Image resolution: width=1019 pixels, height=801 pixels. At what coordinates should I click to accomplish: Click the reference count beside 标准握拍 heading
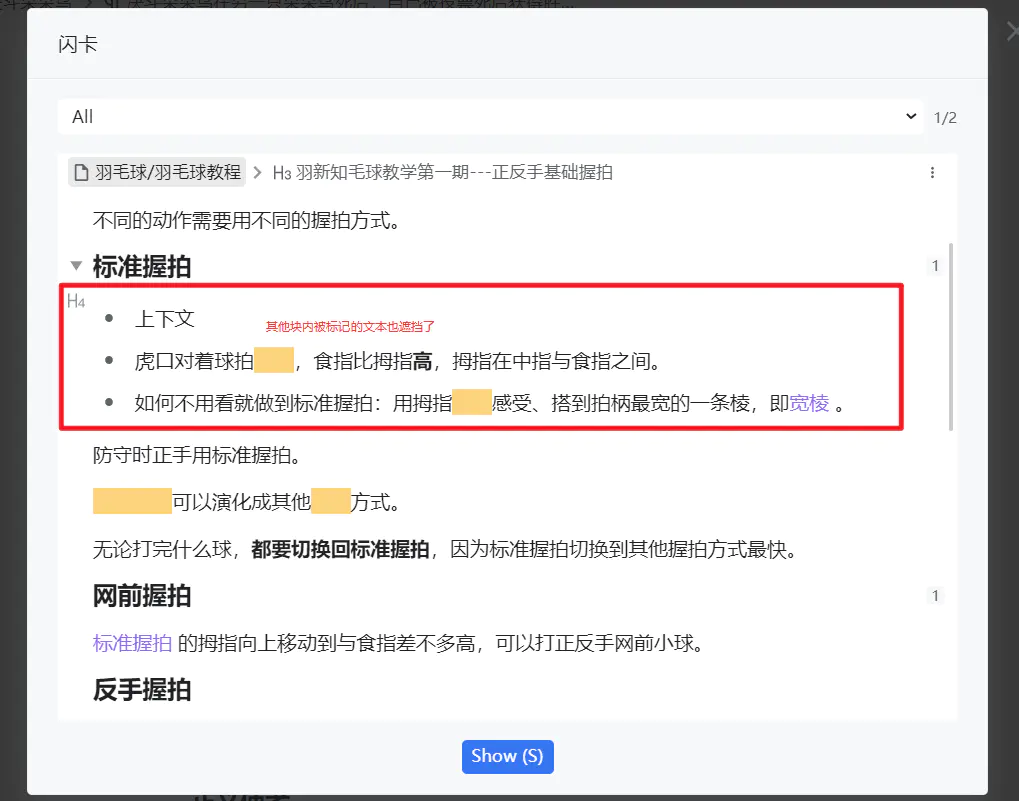[x=935, y=266]
